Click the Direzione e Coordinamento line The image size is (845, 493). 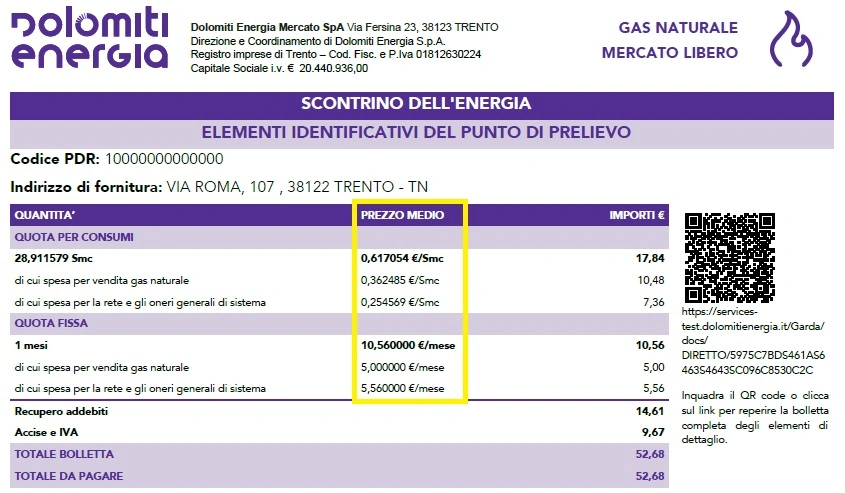tap(318, 41)
